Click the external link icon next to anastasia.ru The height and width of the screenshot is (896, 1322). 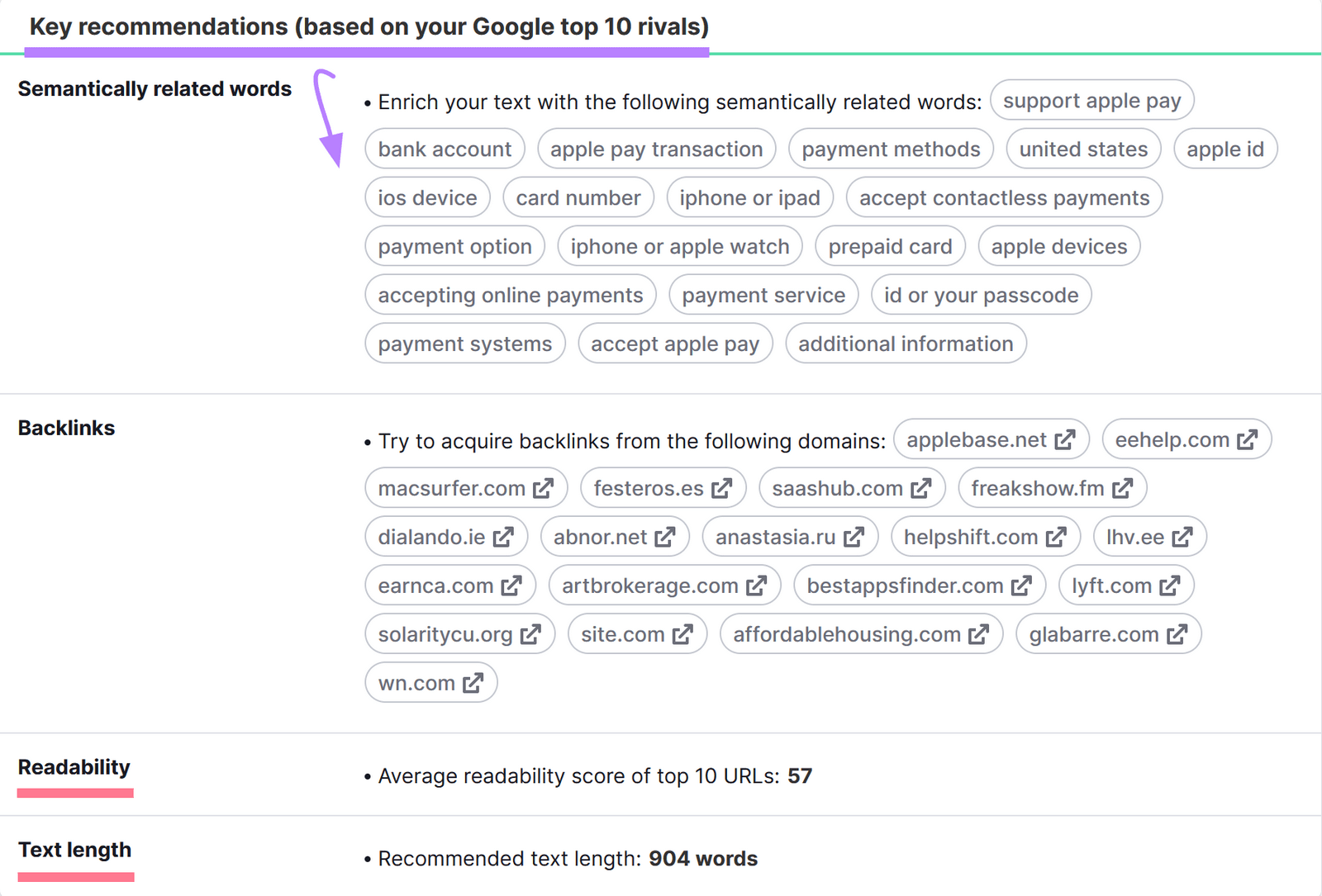tap(855, 536)
